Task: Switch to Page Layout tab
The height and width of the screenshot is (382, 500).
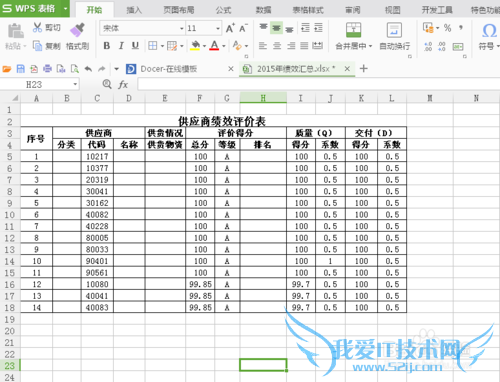Action: pyautogui.click(x=179, y=10)
